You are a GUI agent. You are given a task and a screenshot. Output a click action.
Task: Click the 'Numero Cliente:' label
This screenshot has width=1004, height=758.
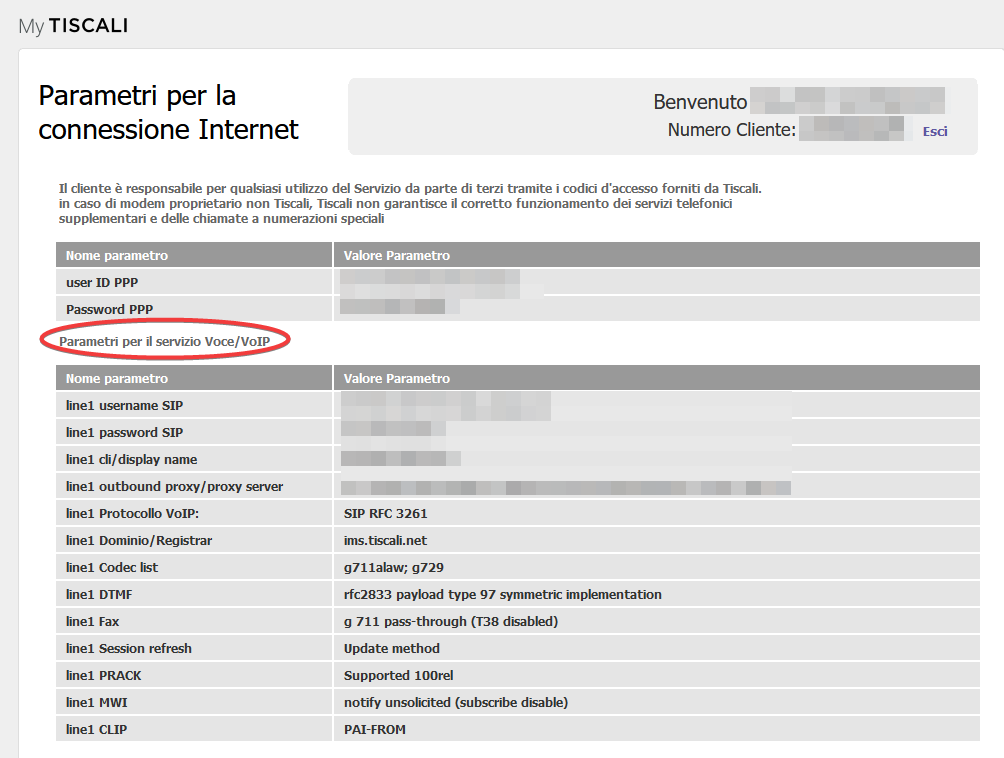pyautogui.click(x=731, y=130)
